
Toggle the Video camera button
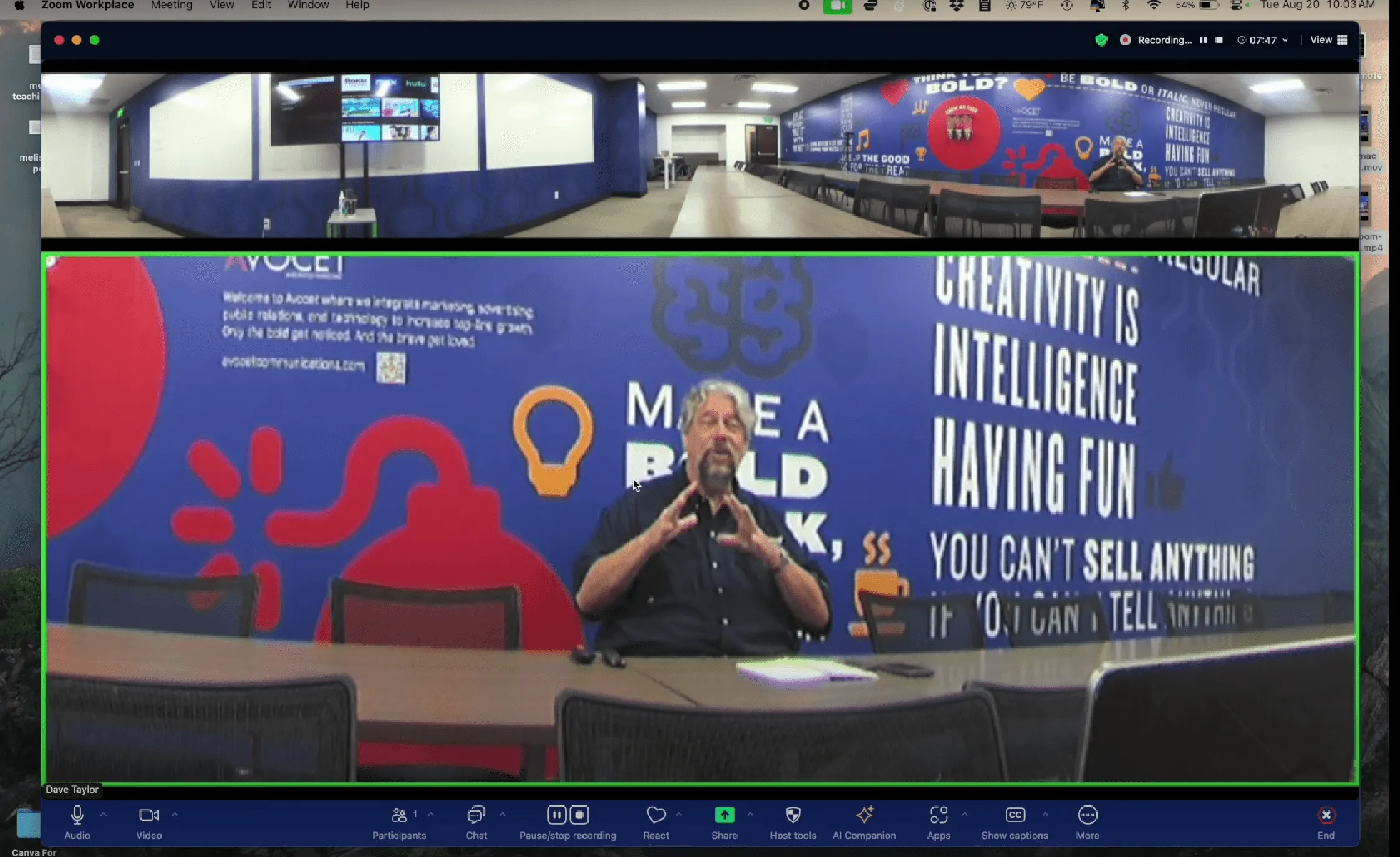click(149, 815)
